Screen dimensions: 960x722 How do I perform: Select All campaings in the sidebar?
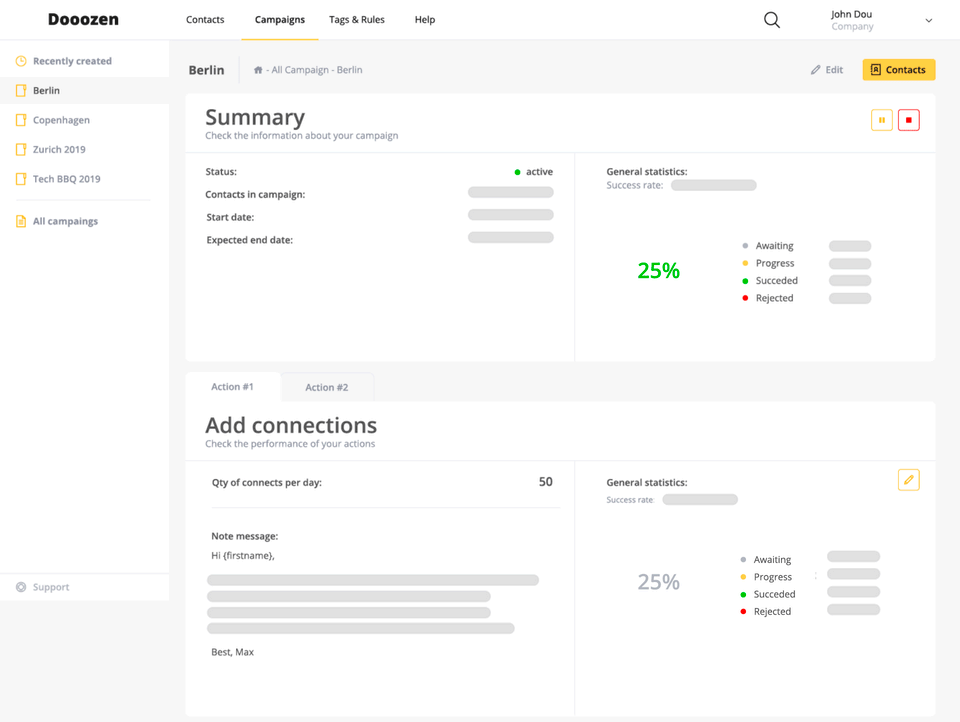click(66, 221)
